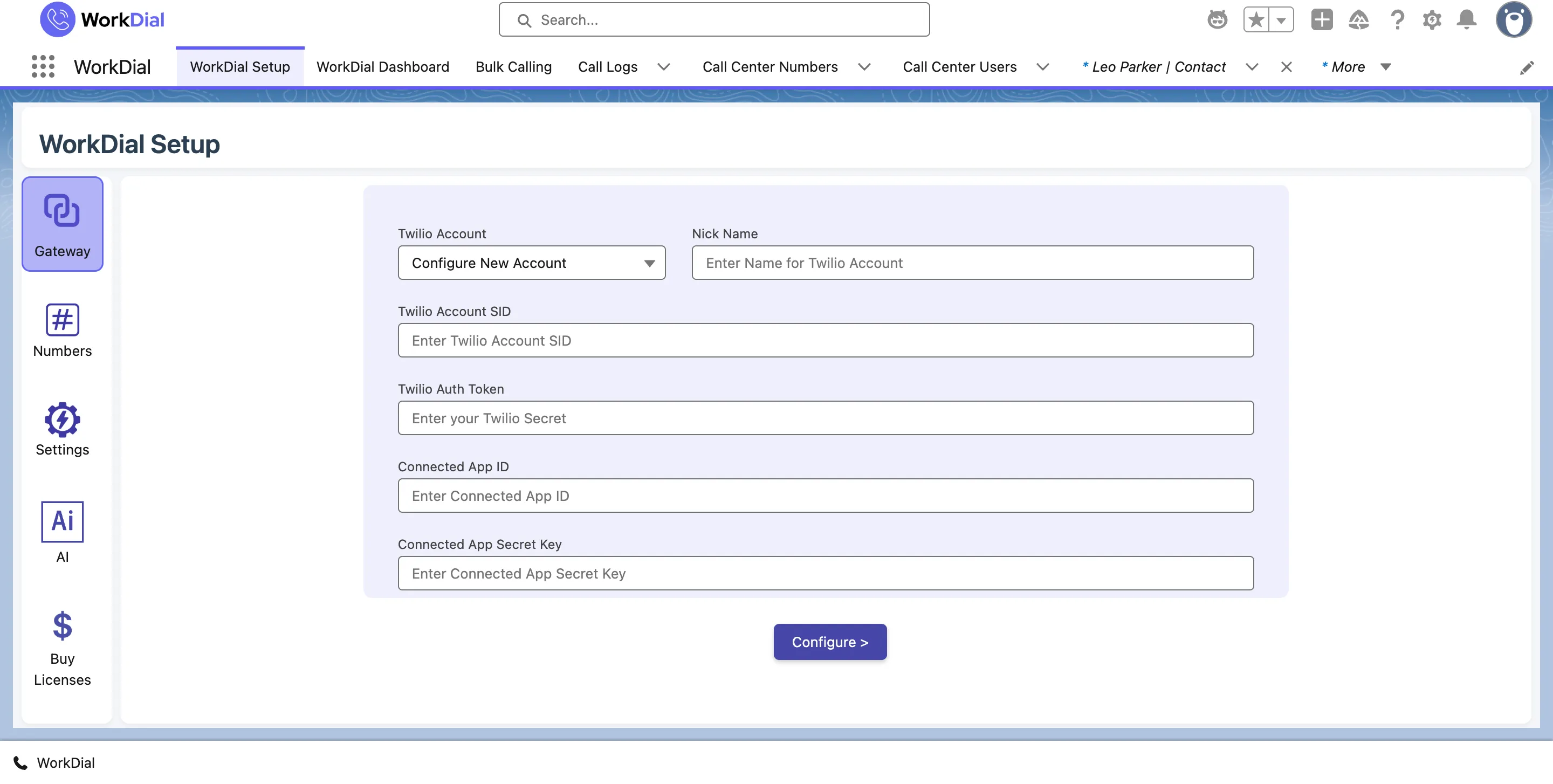Open the Settings gear-bolt section
1553x784 pixels.
62,430
